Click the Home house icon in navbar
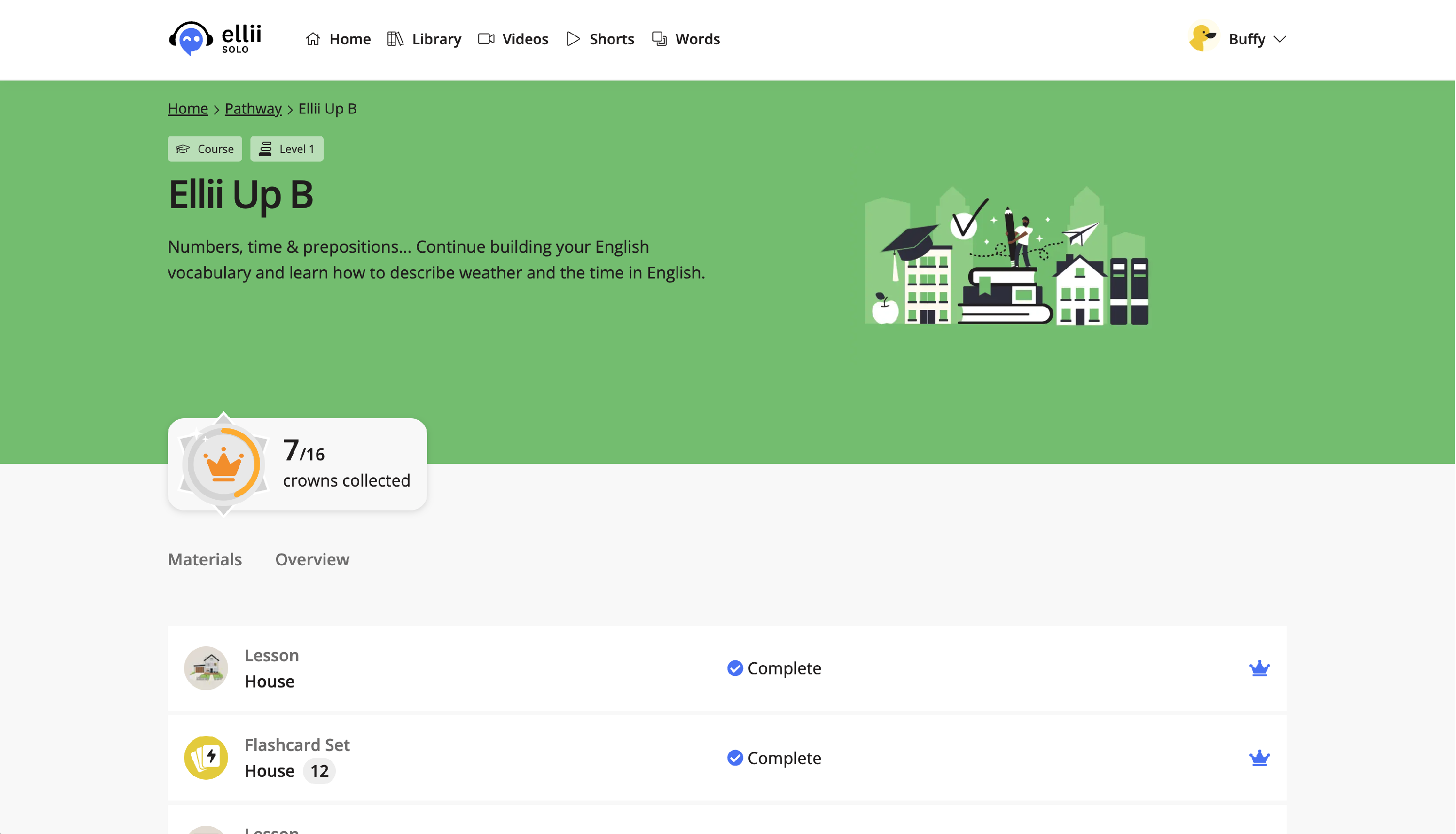 (313, 39)
